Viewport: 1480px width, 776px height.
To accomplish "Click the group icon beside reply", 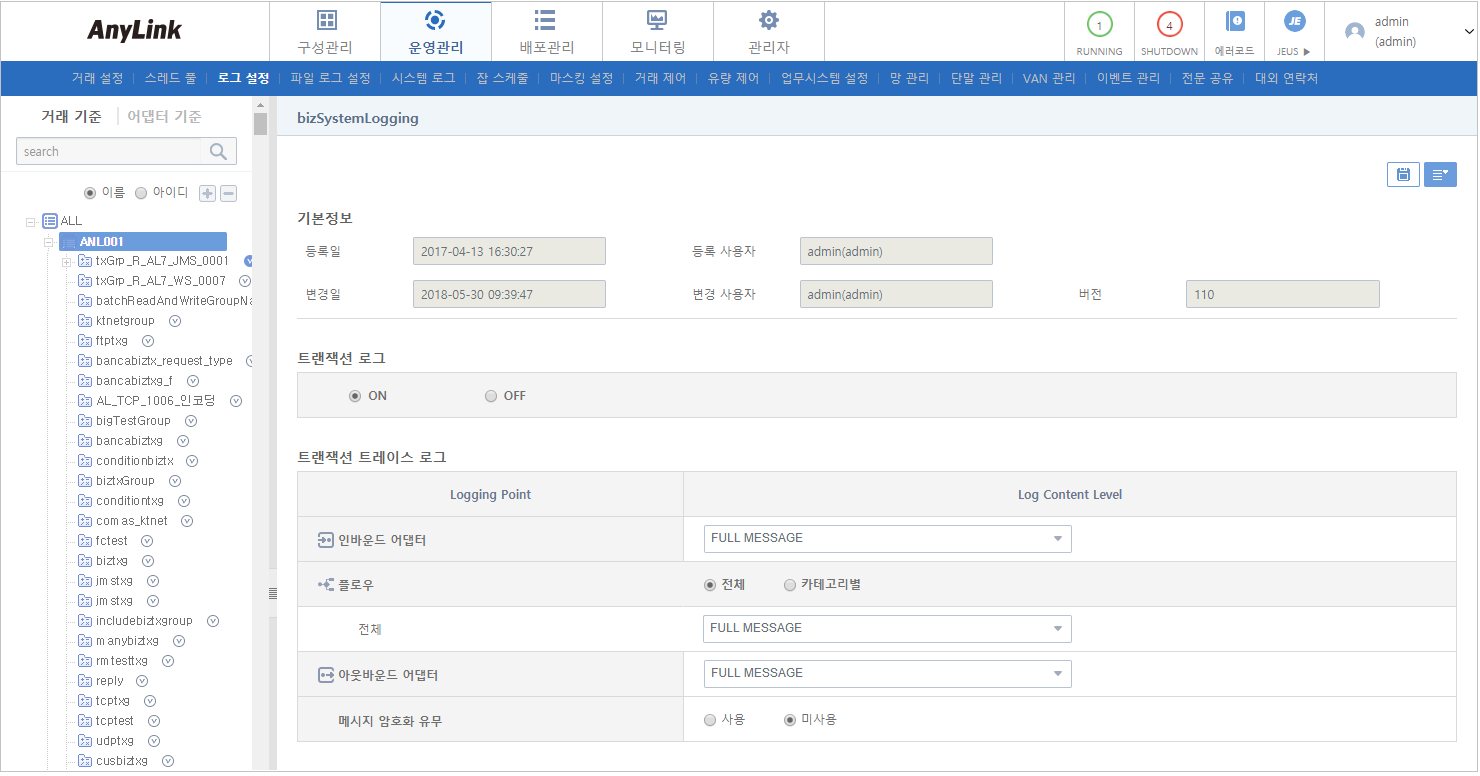I will coord(85,681).
